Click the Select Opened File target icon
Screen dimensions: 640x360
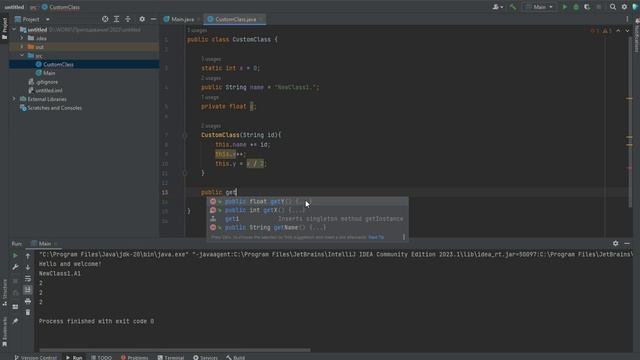105,19
